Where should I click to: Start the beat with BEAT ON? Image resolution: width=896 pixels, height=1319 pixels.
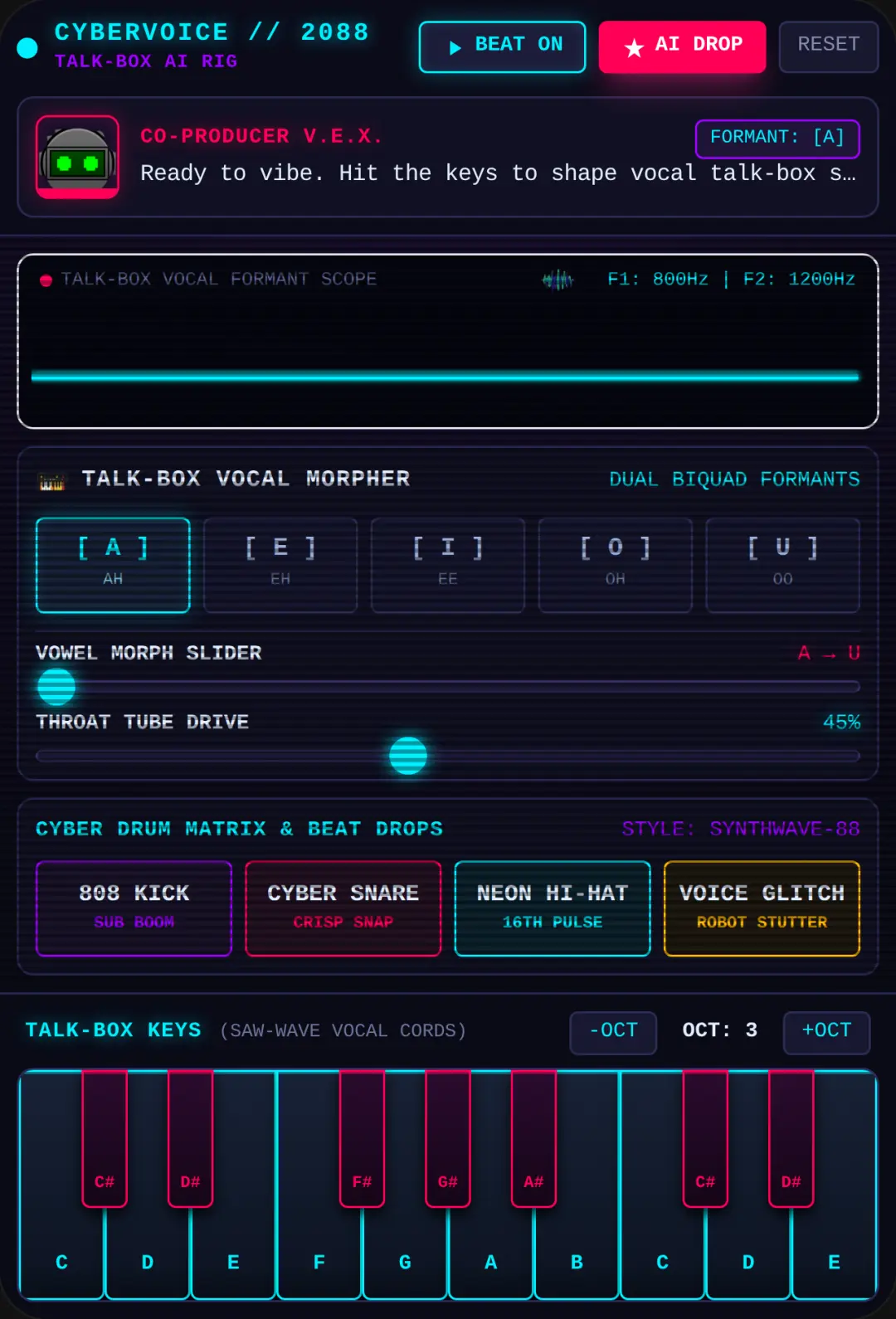click(x=502, y=46)
